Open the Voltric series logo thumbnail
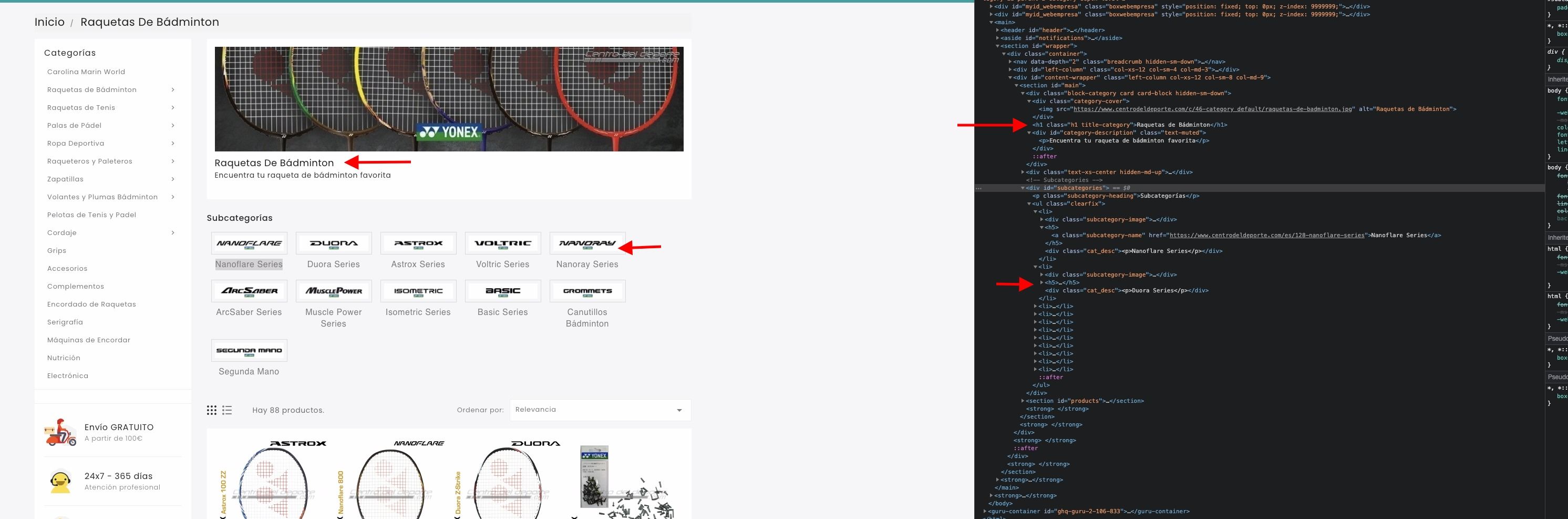Viewport: 1568px width, 519px height. point(503,242)
